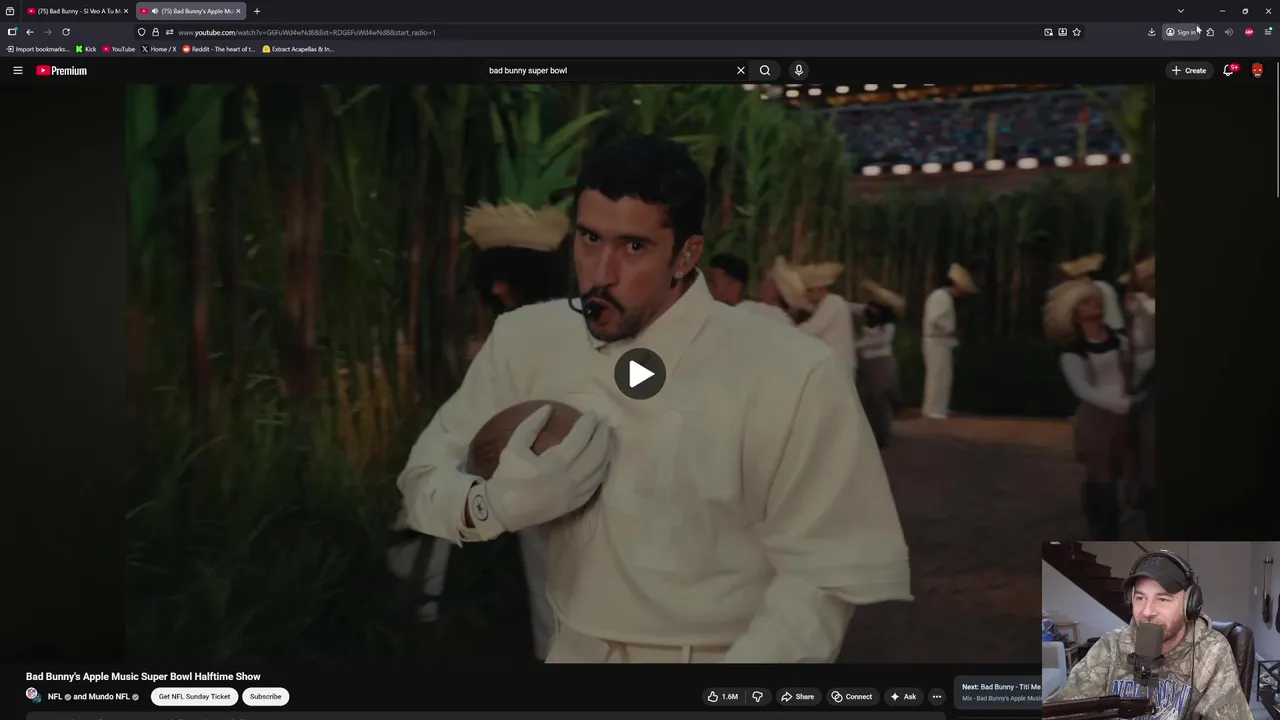
Task: Clear the search box text
Action: click(741, 70)
